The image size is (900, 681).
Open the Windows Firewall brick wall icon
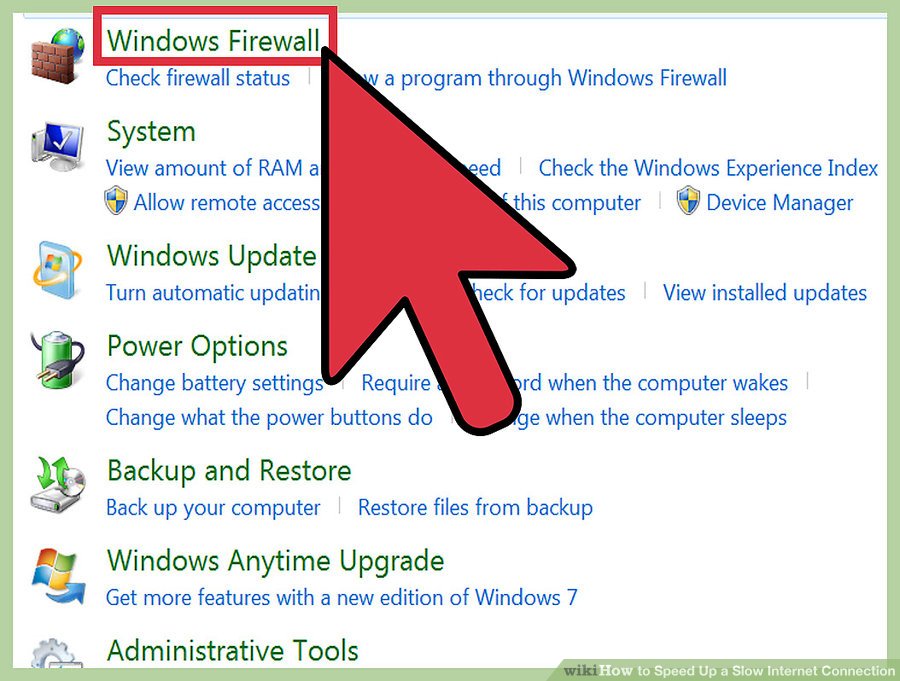pyautogui.click(x=57, y=56)
